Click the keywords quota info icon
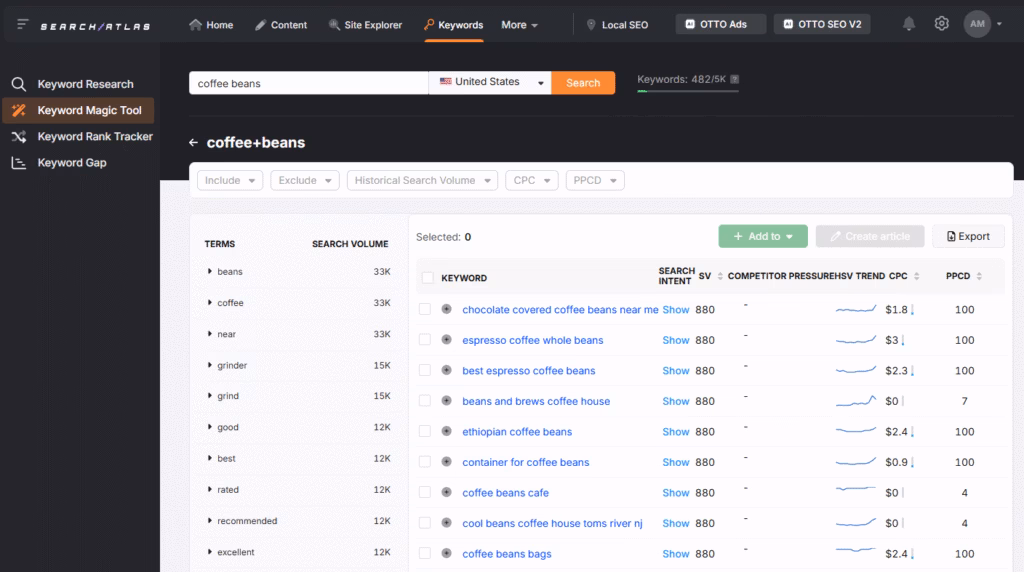The image size is (1024, 572). [x=735, y=79]
